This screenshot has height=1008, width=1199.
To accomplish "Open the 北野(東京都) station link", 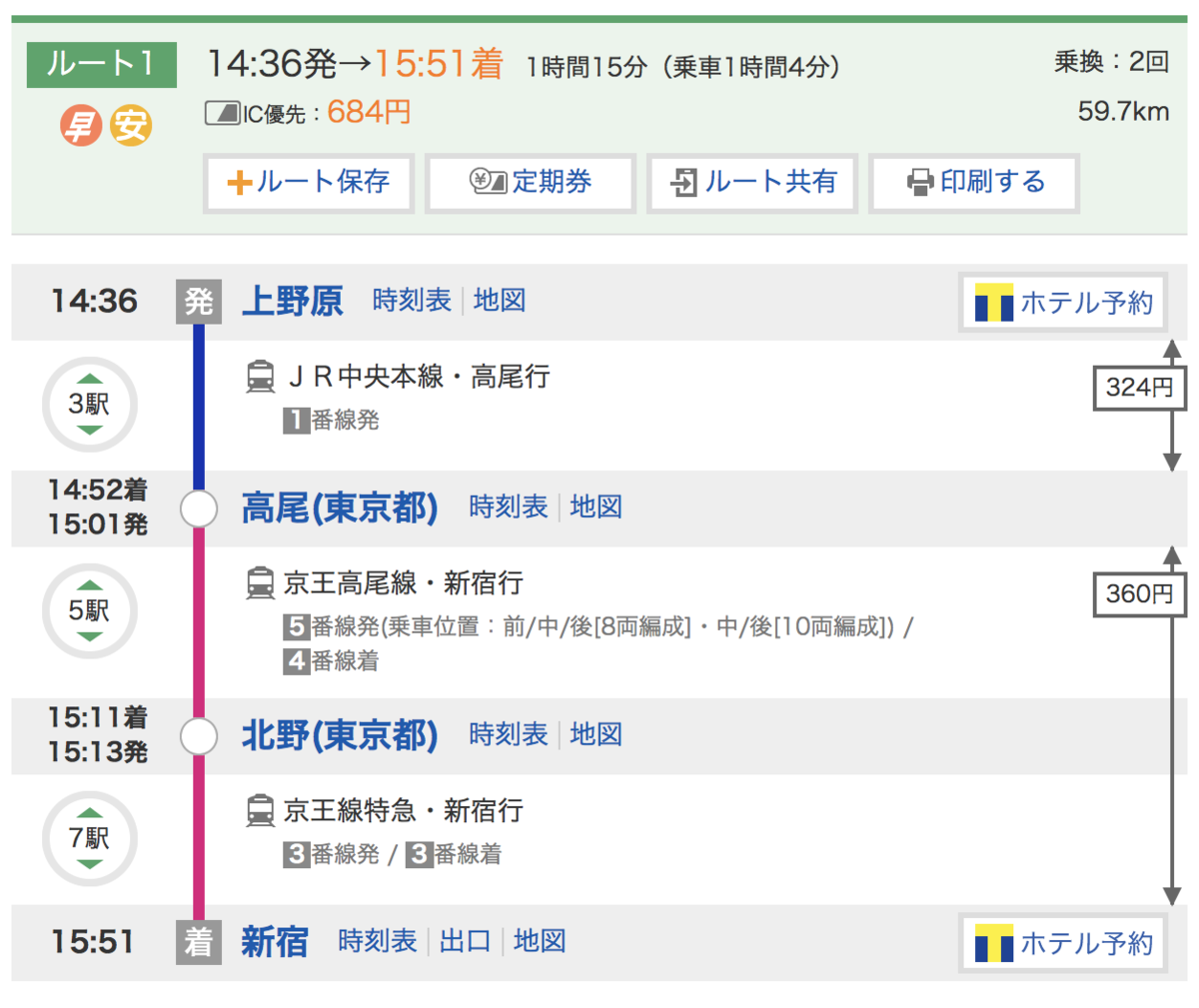I will coord(340,735).
